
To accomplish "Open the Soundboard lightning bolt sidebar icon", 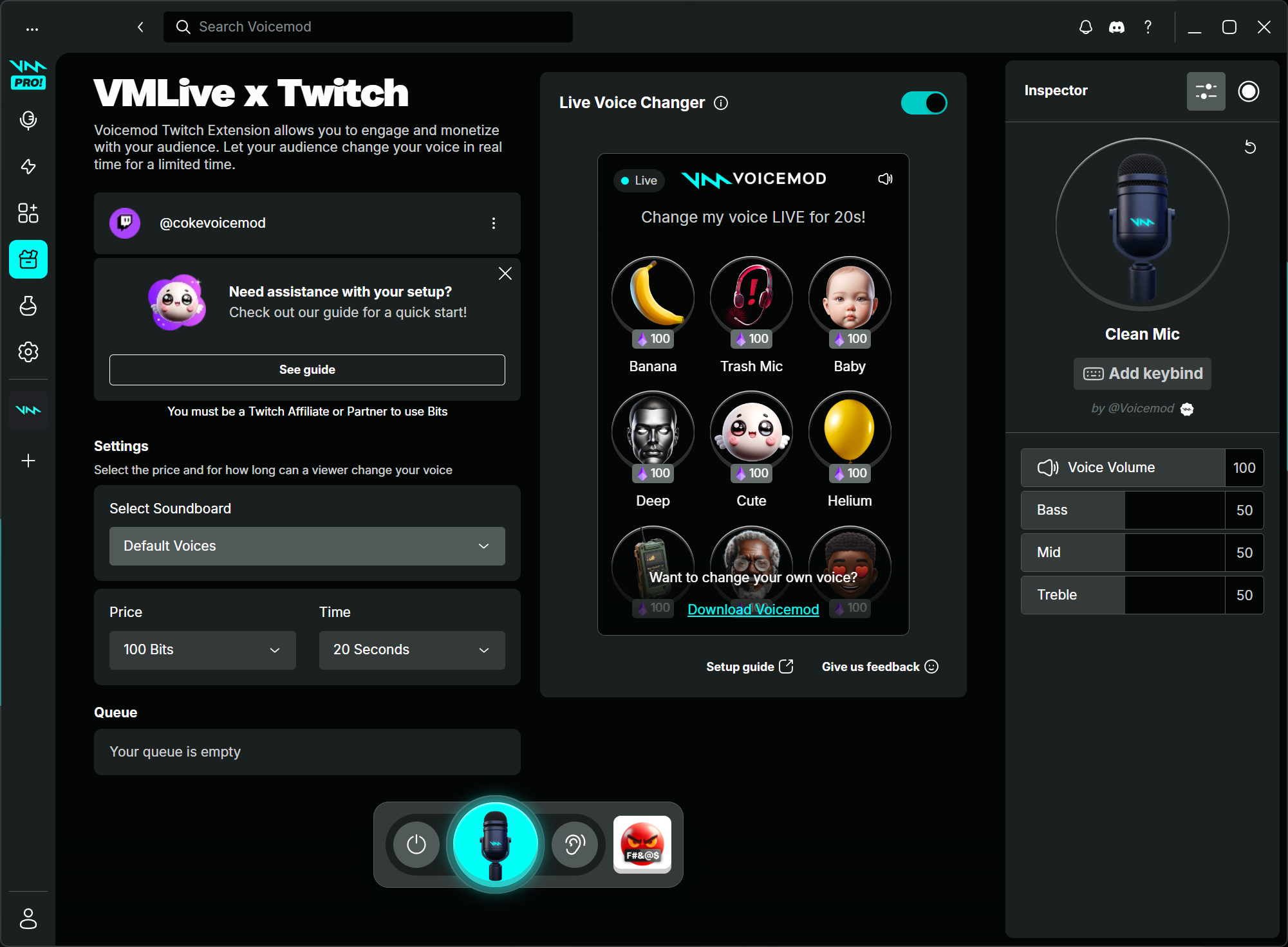I will click(28, 167).
